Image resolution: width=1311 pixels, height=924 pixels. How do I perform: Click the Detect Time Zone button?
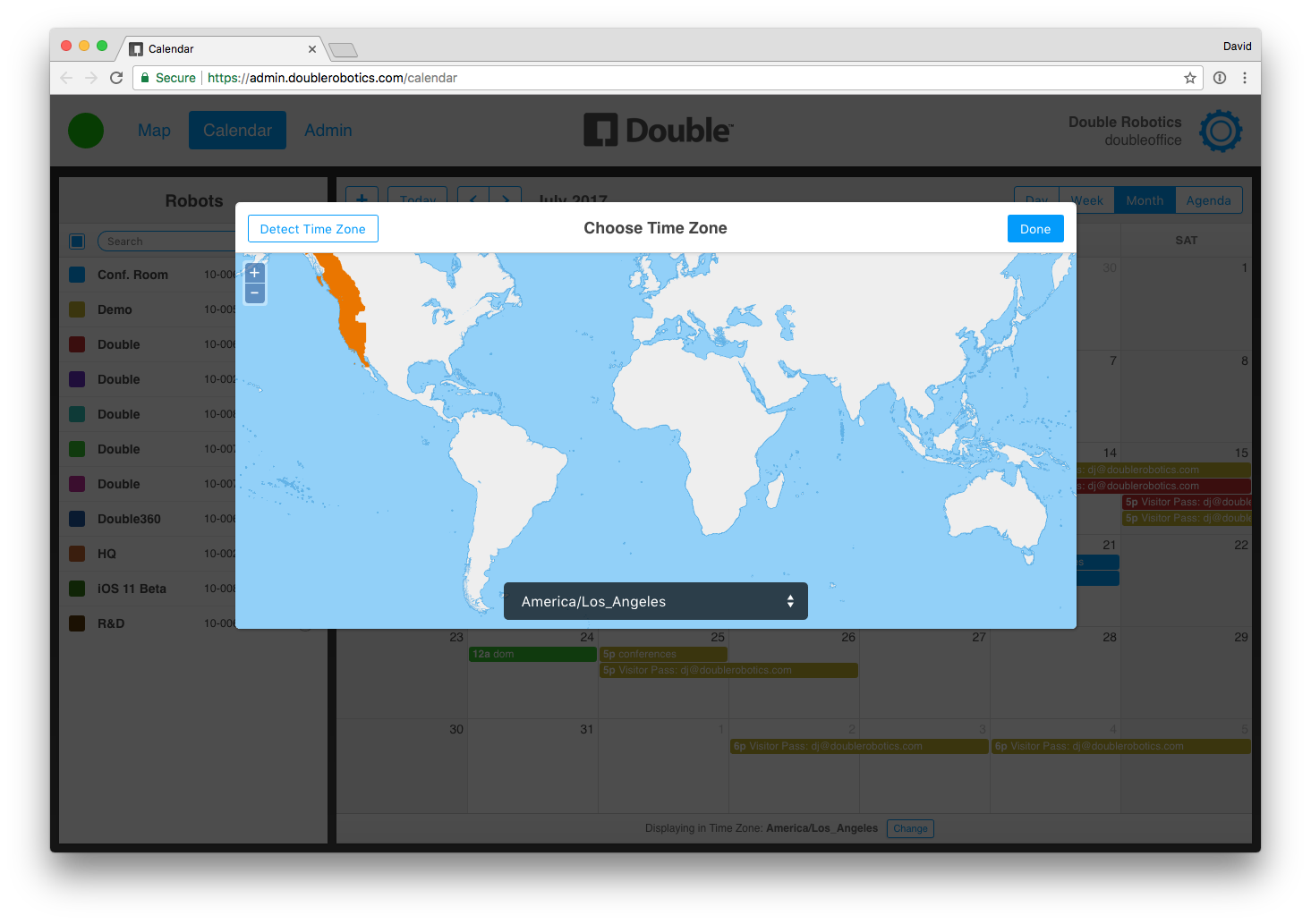point(312,229)
